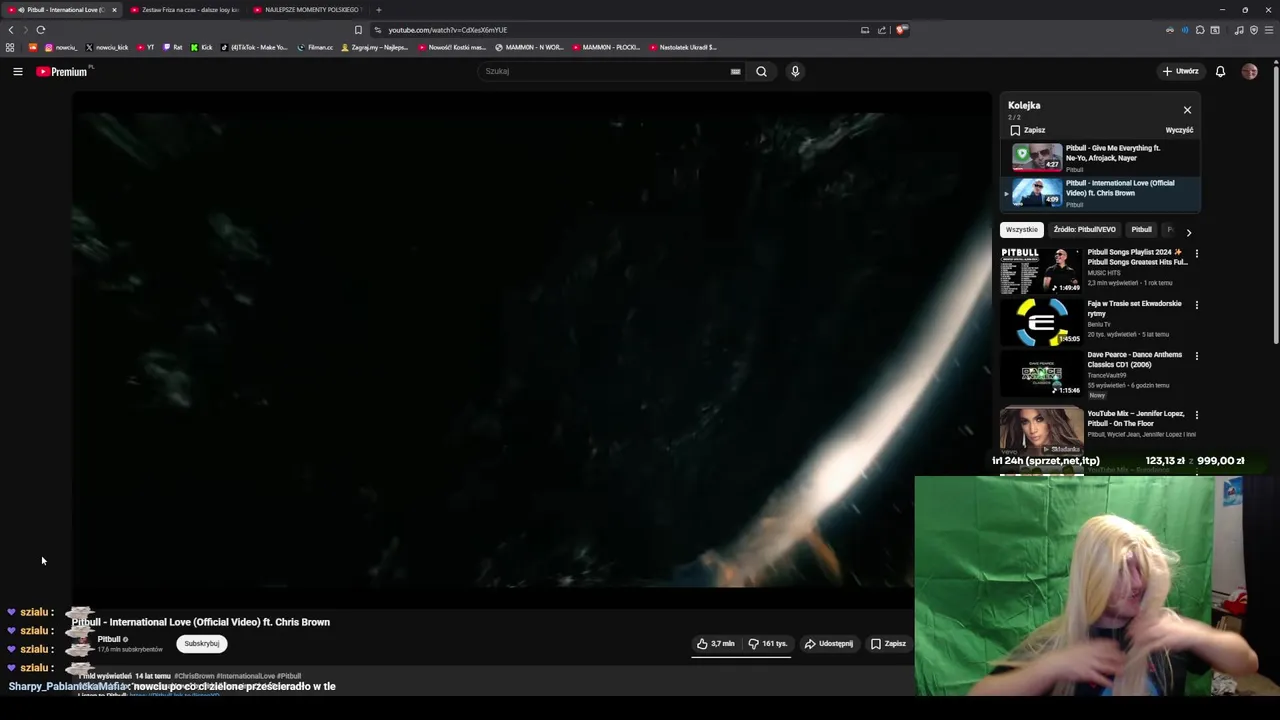Open options for Faja w Trasie video

tap(1196, 305)
